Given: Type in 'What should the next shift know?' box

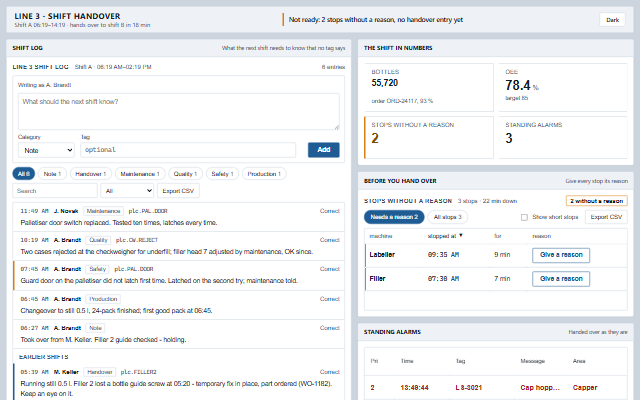Looking at the screenshot, I should (179, 111).
